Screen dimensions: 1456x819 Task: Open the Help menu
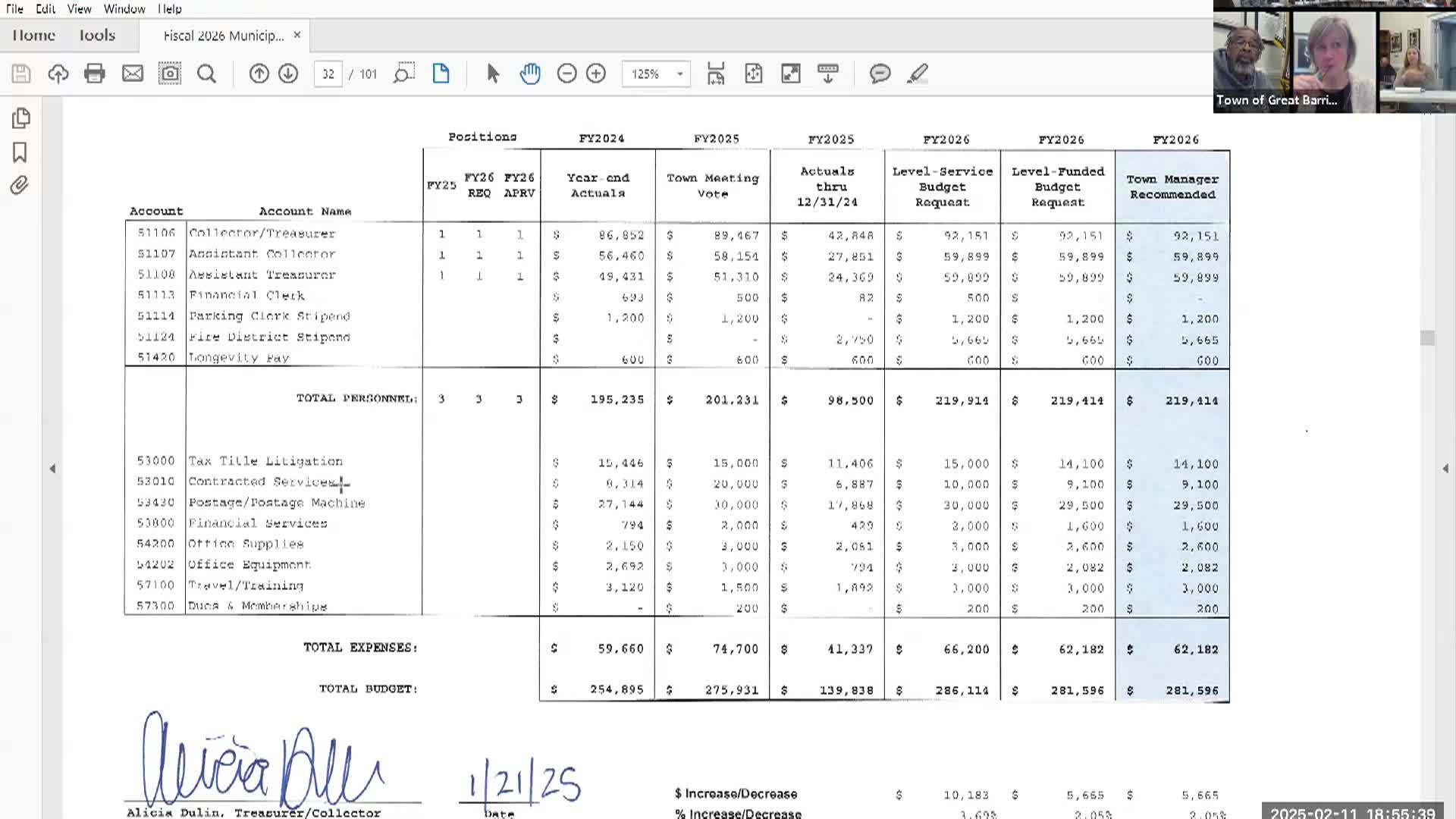(x=170, y=9)
